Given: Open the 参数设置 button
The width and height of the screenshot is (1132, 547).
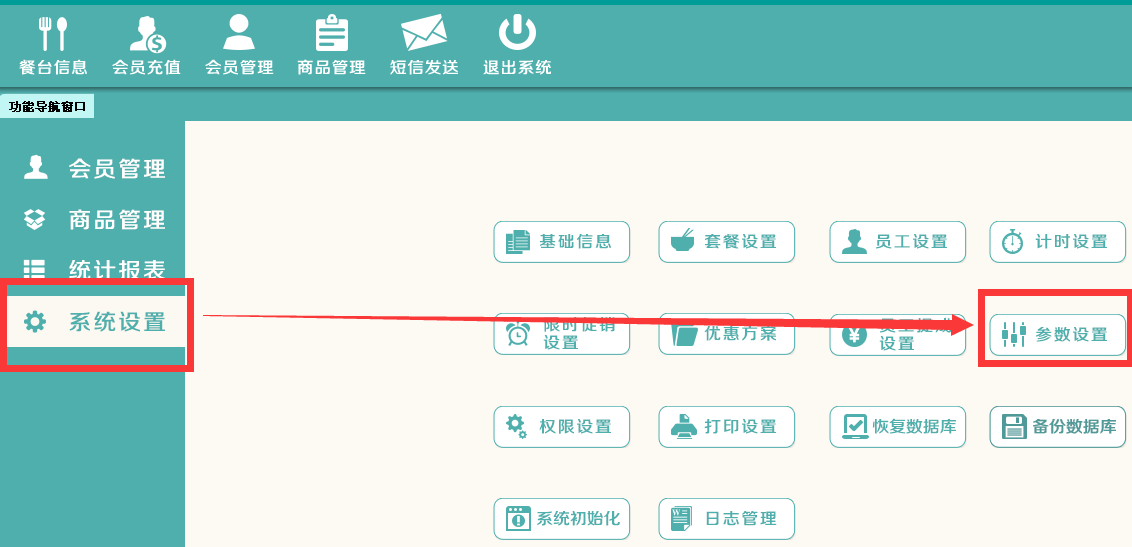Looking at the screenshot, I should (x=1057, y=335).
